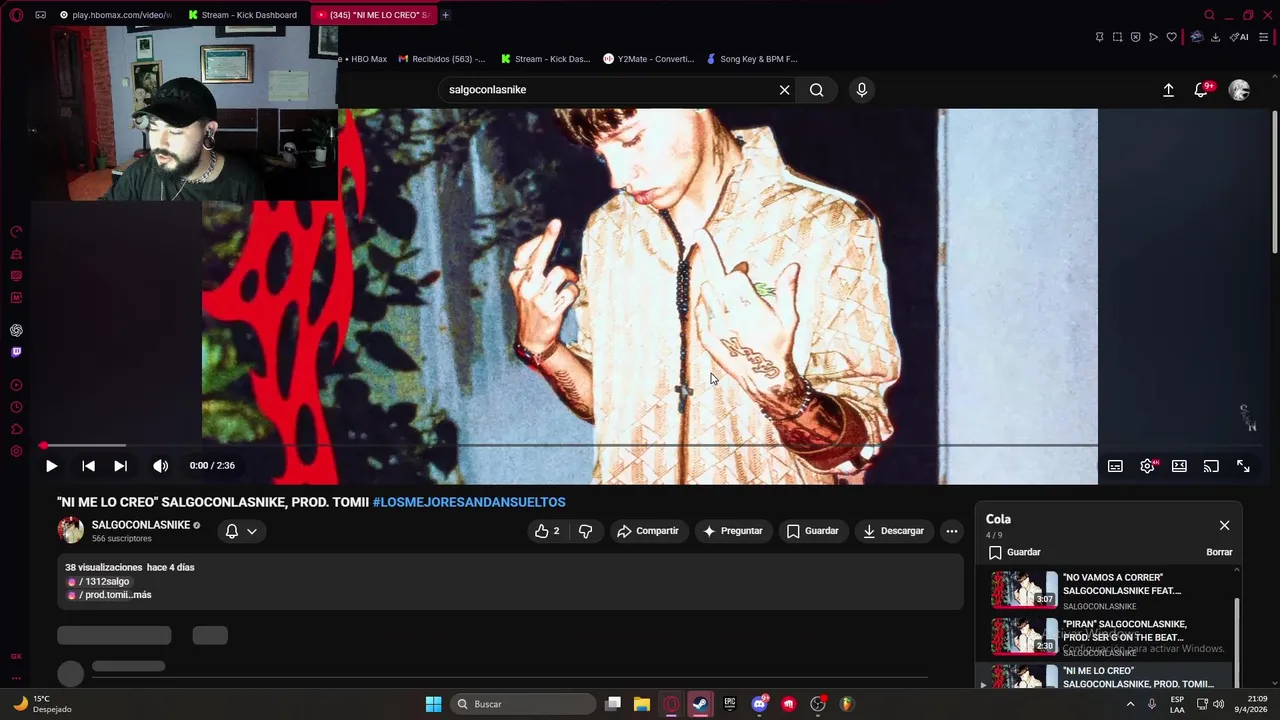Open the Song Key & BPM F... bookmark
The image size is (1280, 720).
pos(751,59)
